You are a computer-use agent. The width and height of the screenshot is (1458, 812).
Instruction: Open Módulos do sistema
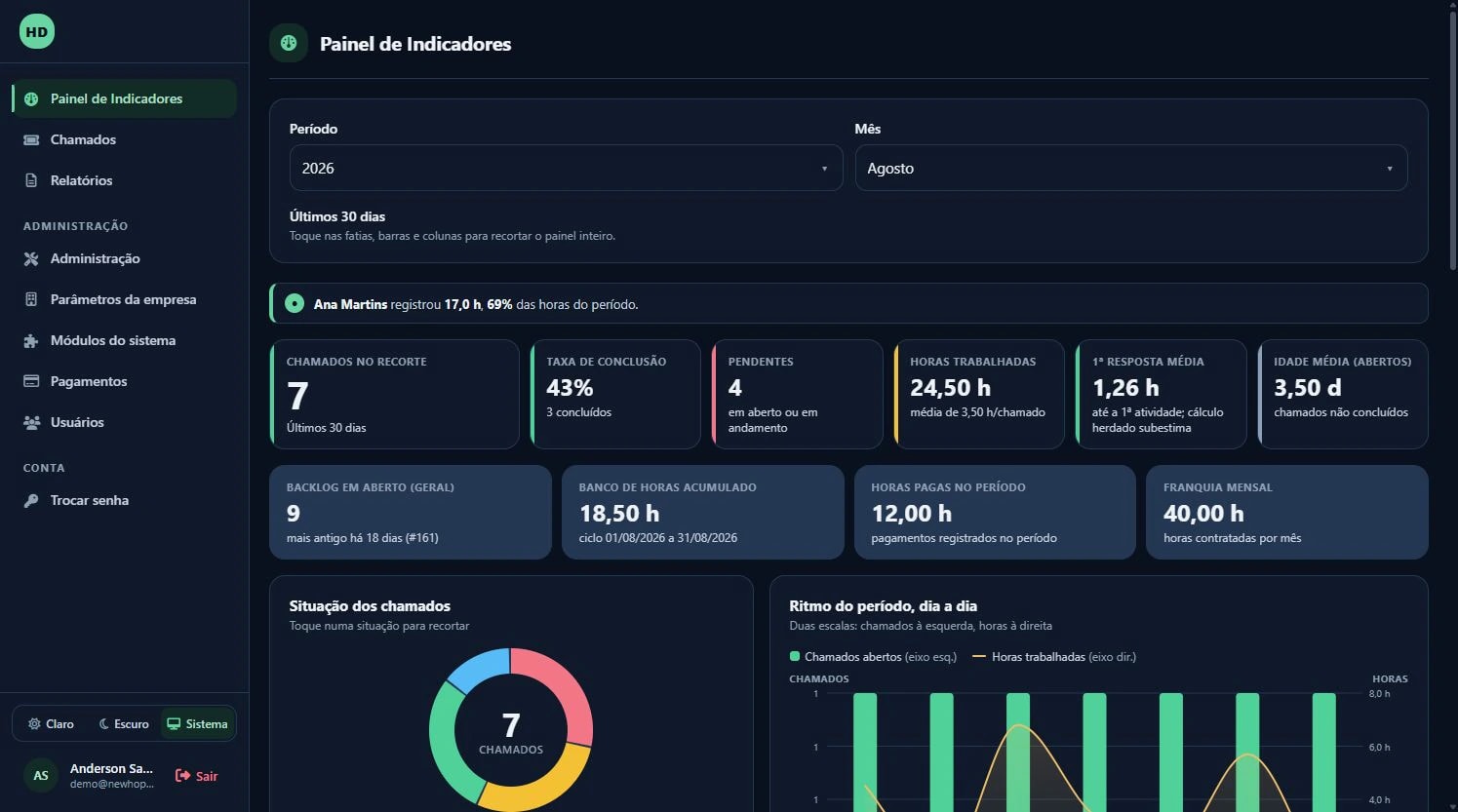click(124, 340)
